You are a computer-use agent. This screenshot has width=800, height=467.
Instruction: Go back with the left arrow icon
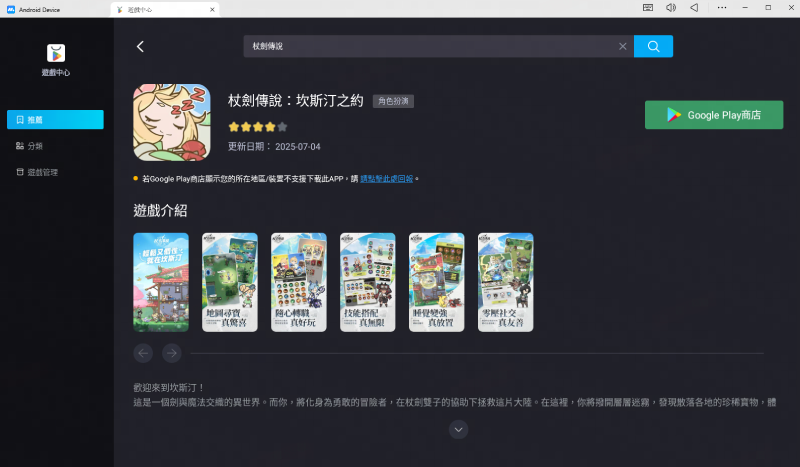tap(140, 46)
